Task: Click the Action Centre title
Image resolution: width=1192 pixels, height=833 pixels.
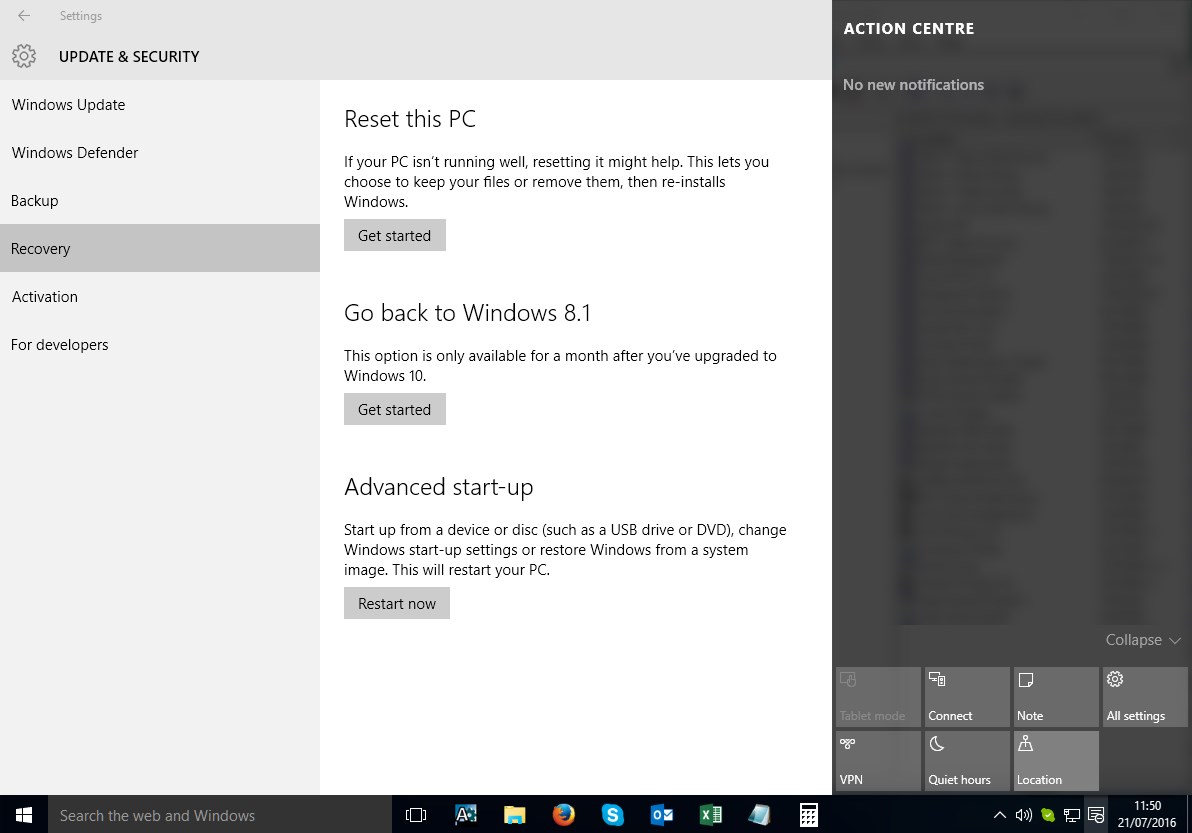Action: click(908, 29)
